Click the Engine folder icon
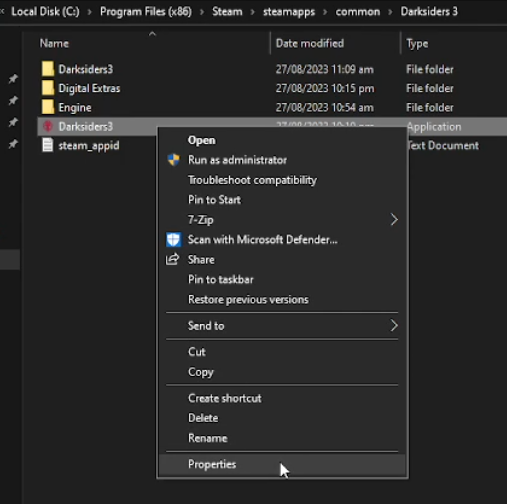The width and height of the screenshot is (507, 504). coord(48,107)
